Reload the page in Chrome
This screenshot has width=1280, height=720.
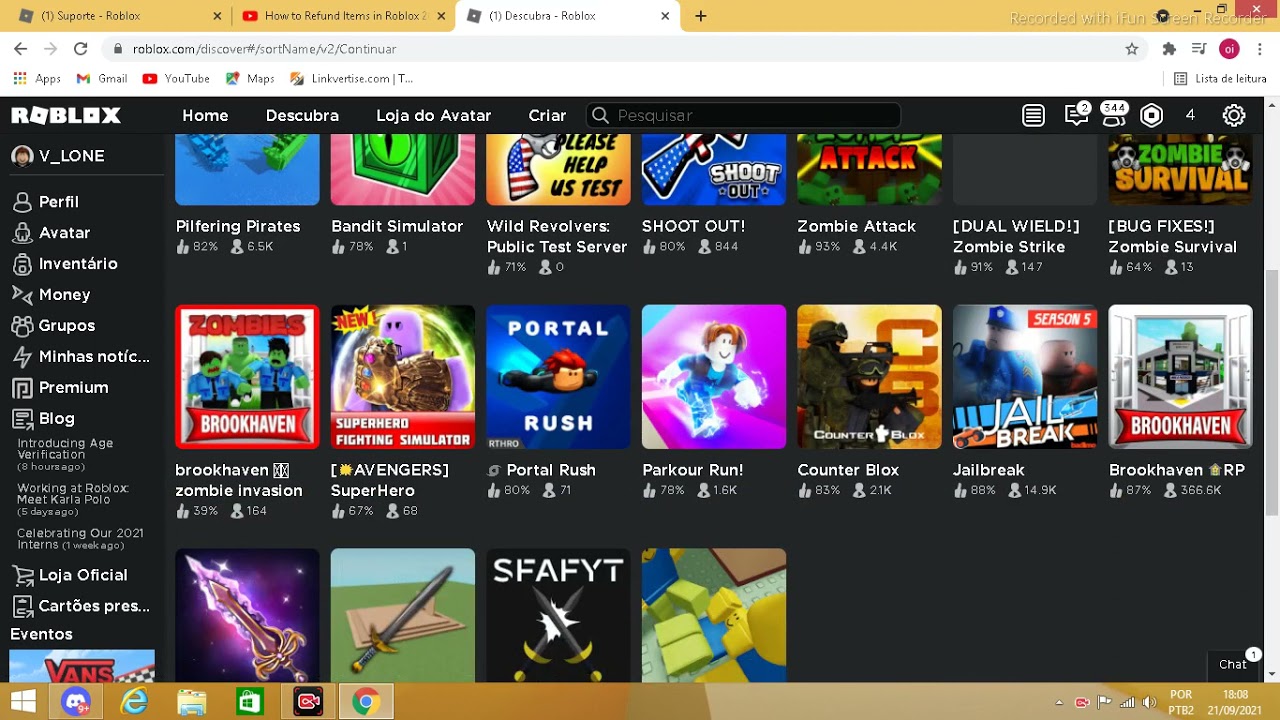(x=81, y=49)
